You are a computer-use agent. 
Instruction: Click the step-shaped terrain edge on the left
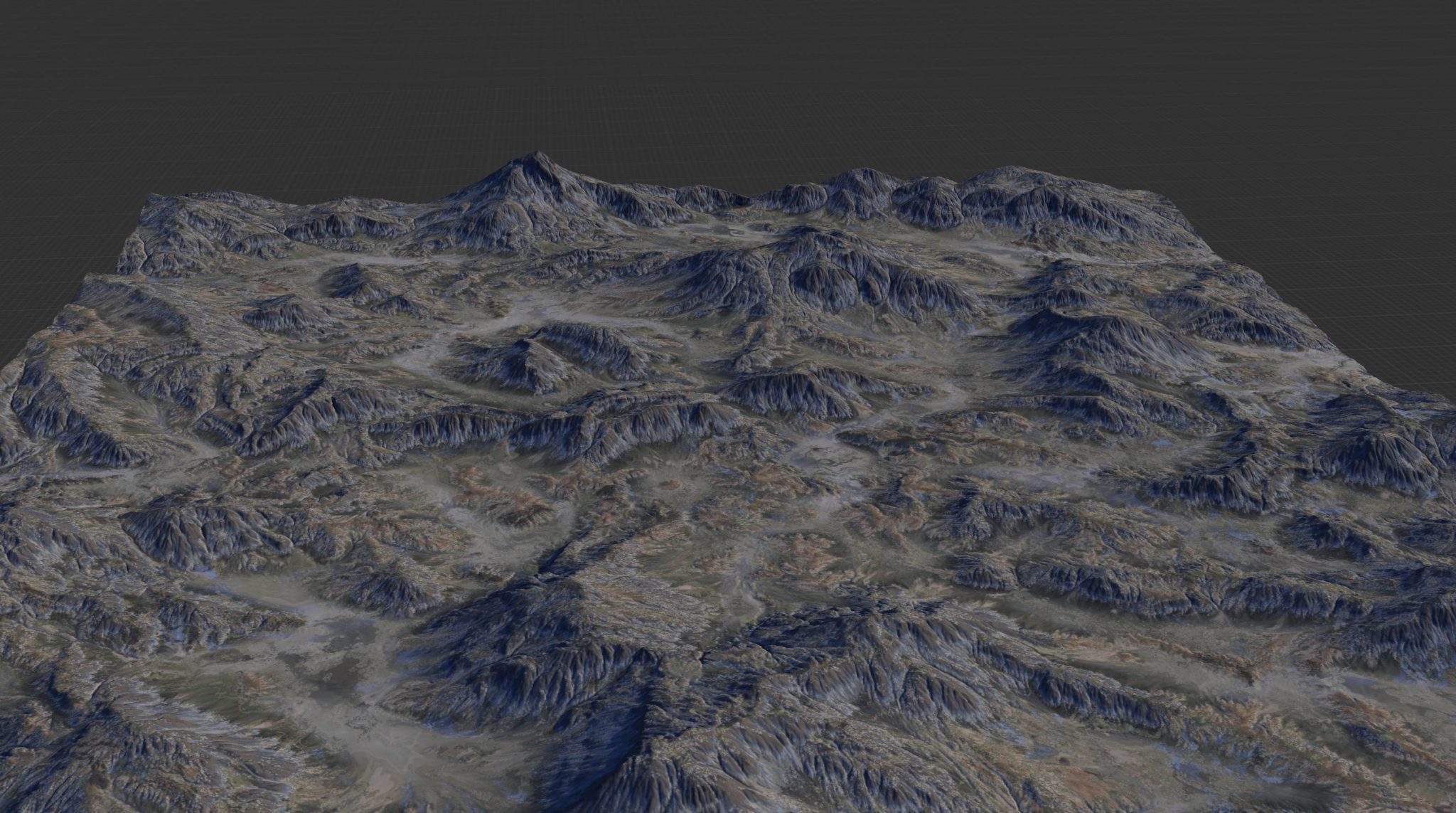click(107, 274)
